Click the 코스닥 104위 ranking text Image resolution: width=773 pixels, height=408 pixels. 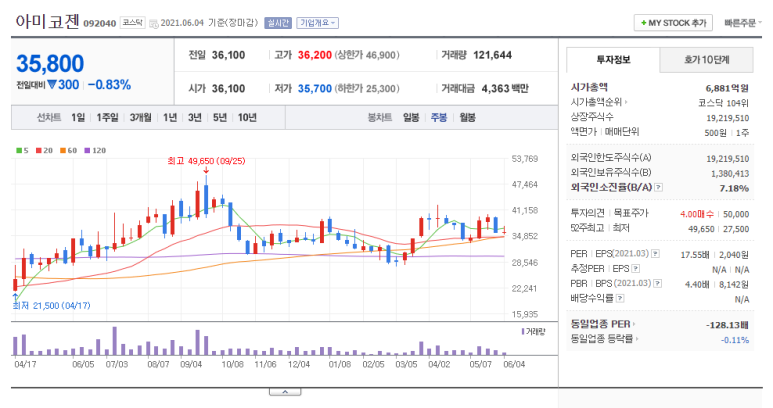723,103
